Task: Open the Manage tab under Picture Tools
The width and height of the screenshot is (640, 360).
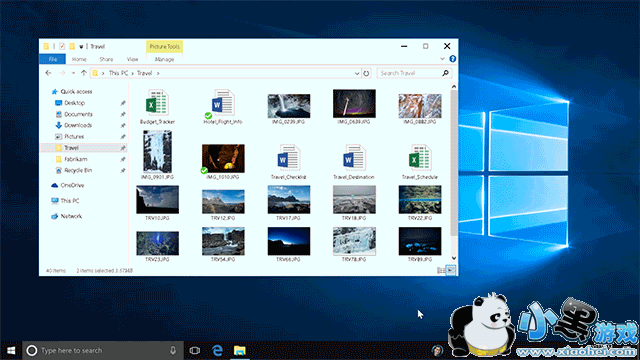Action: (164, 59)
